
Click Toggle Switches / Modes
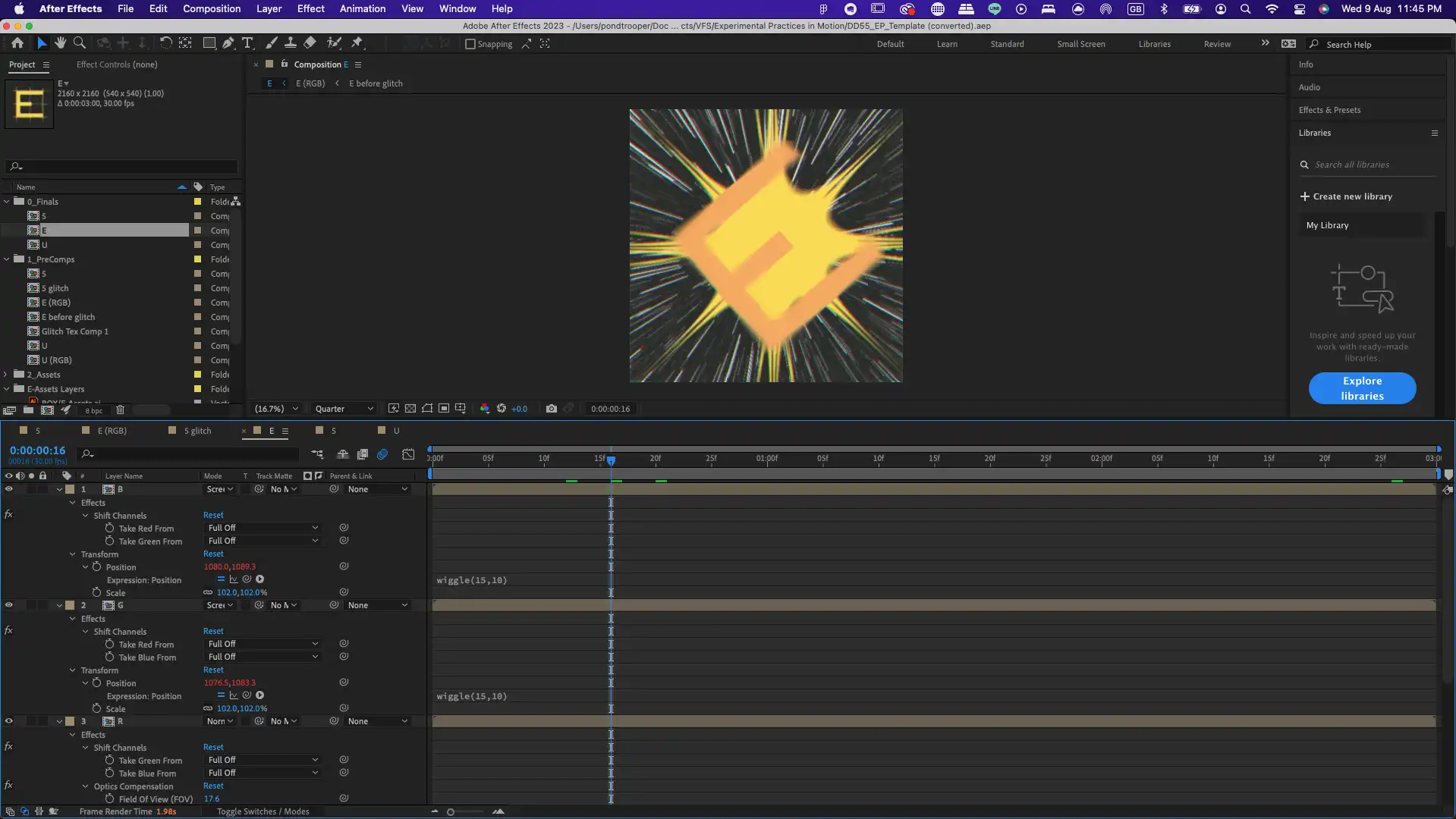pos(263,811)
